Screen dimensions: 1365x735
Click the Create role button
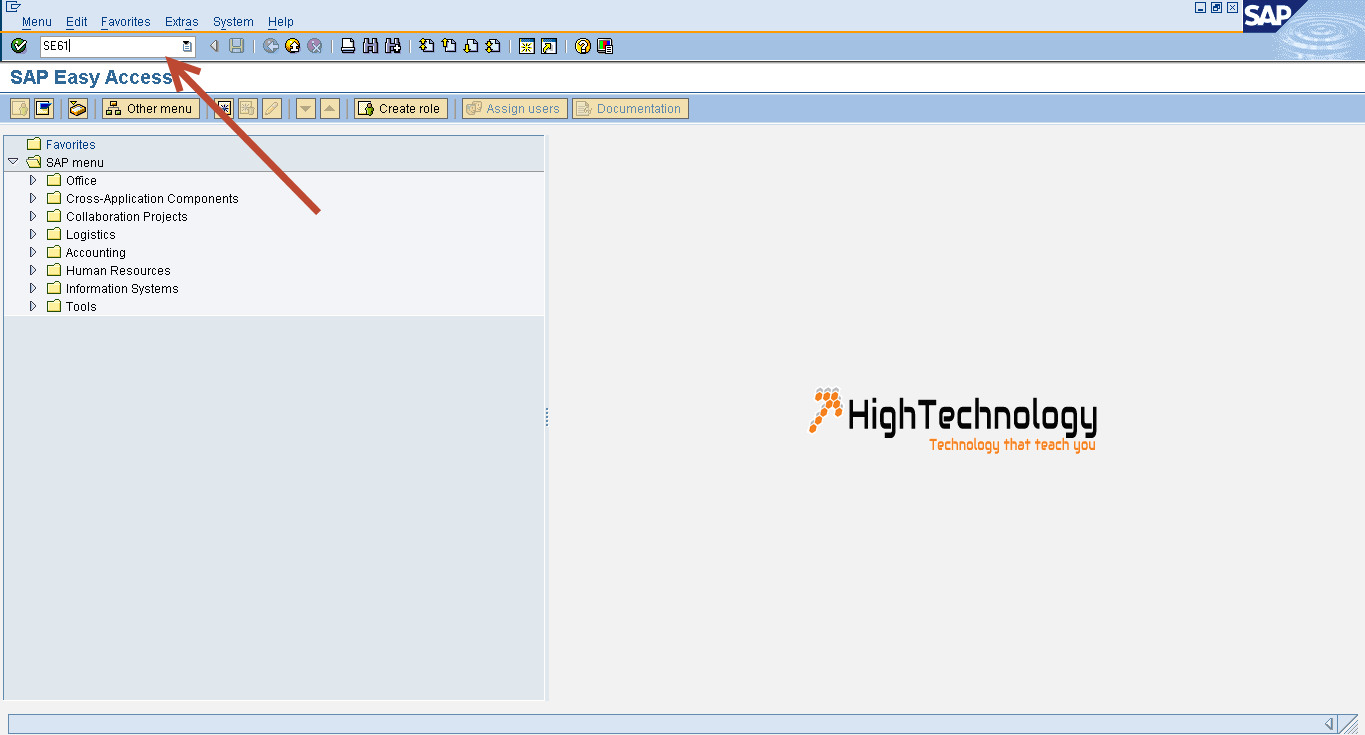coord(400,108)
